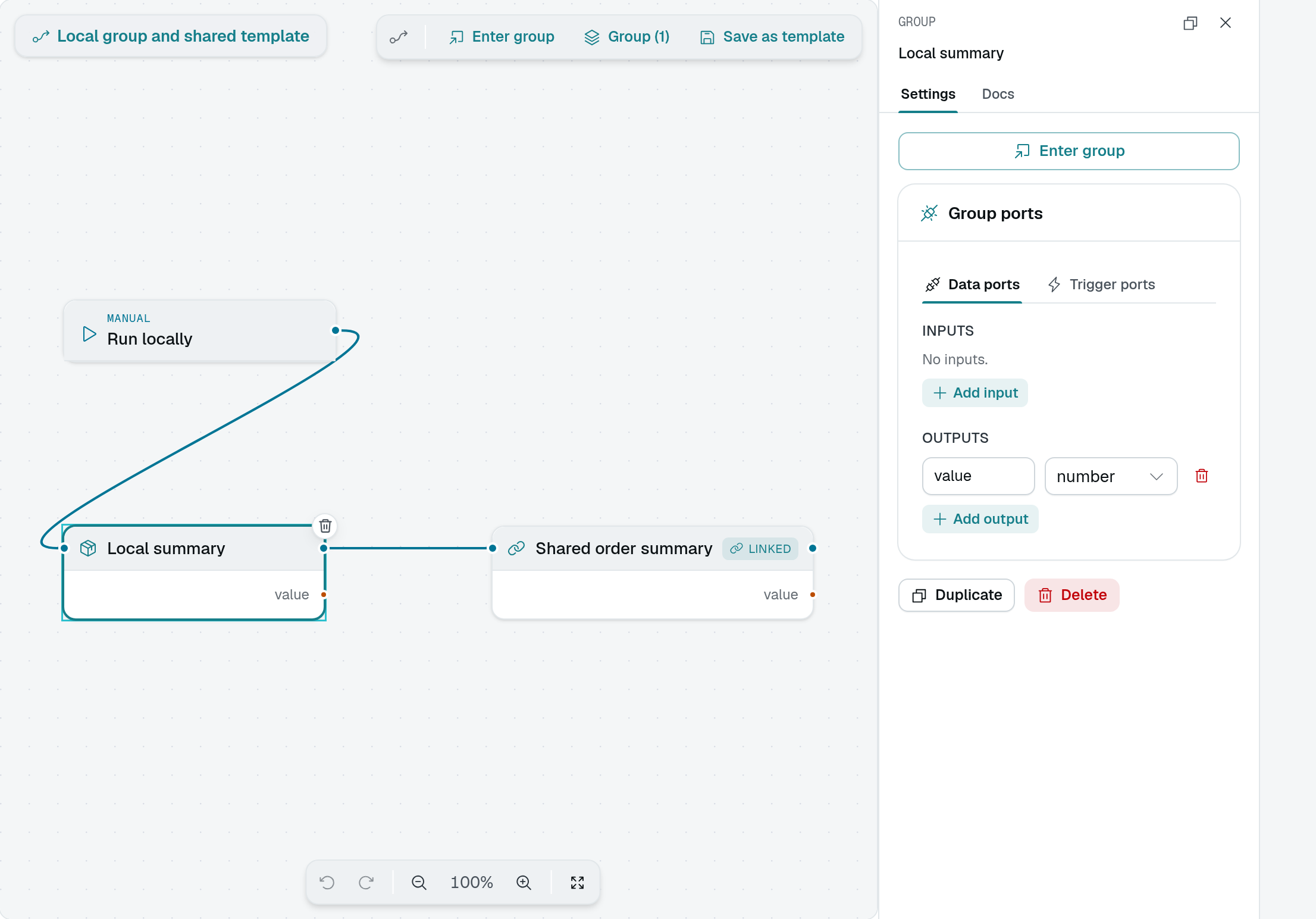
Task: Click Add output button
Action: tap(980, 519)
